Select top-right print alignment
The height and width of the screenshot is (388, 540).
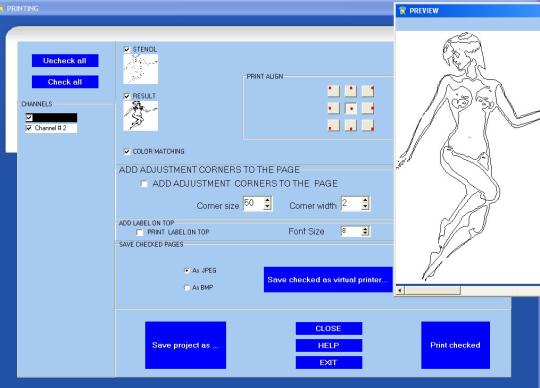tap(368, 91)
